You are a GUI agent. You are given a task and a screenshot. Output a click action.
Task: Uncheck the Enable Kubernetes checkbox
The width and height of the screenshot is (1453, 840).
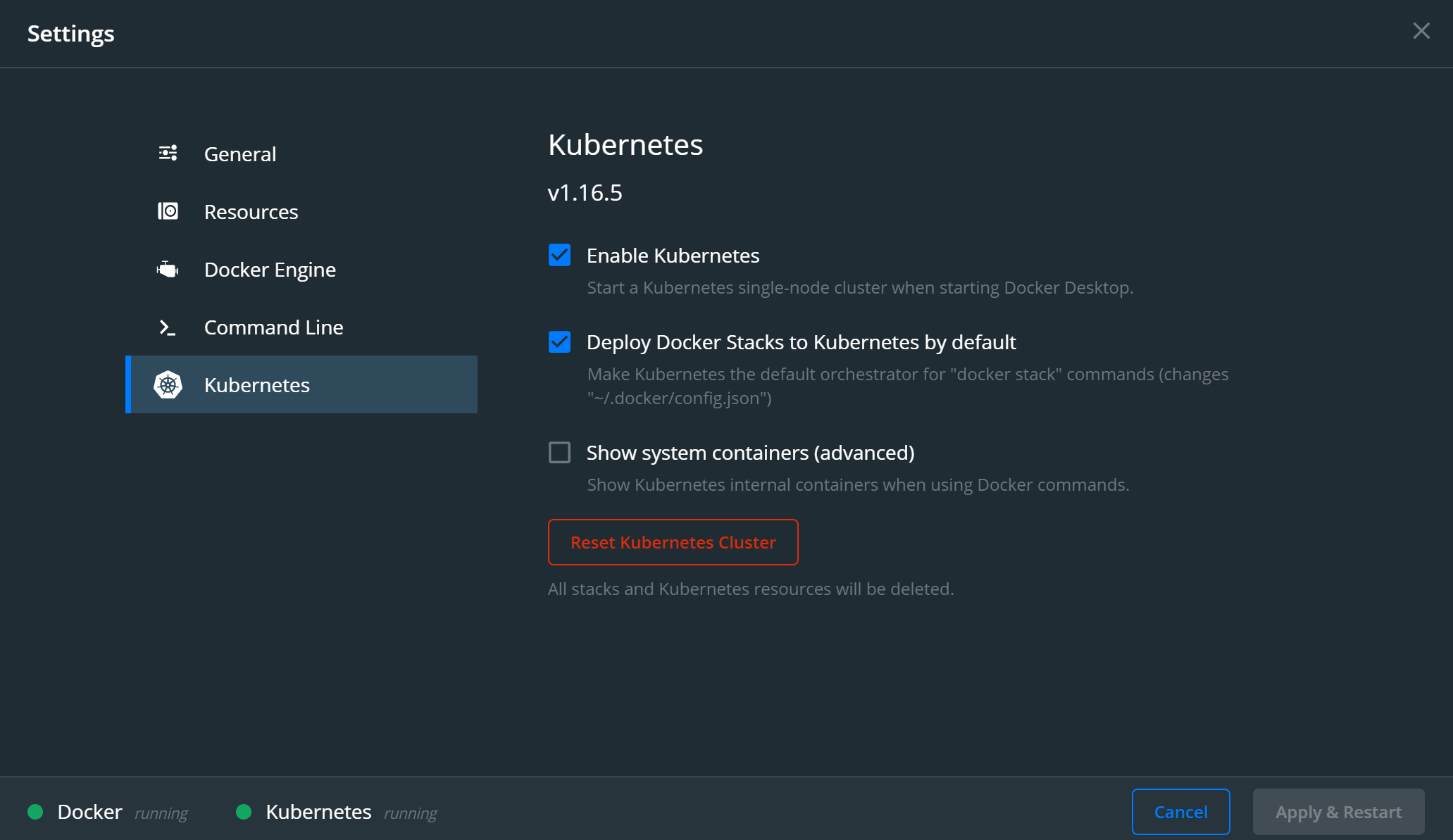[x=560, y=255]
